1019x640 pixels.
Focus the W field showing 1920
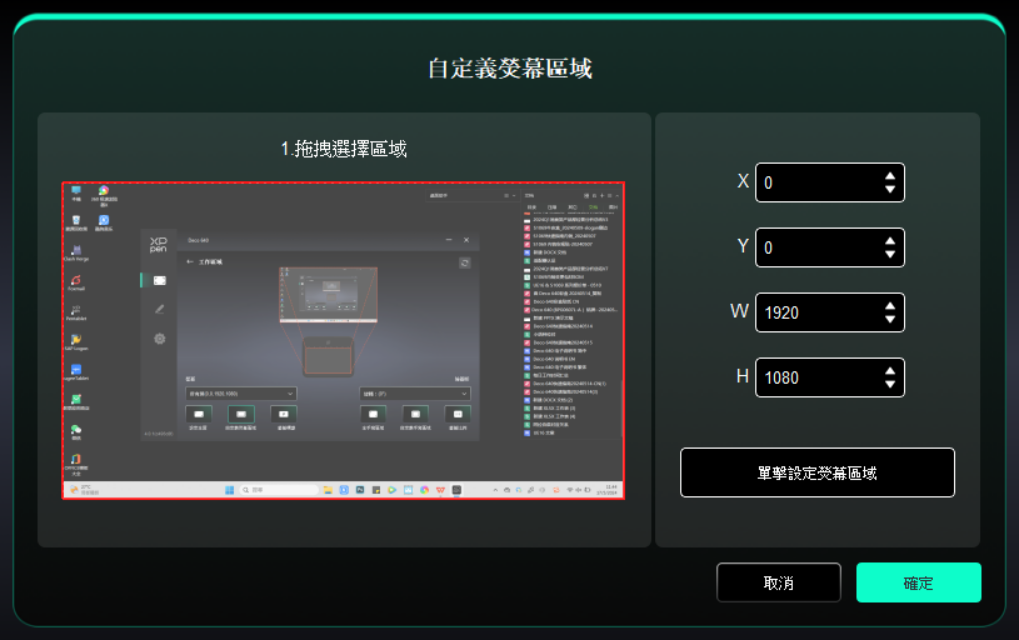pyautogui.click(x=815, y=313)
